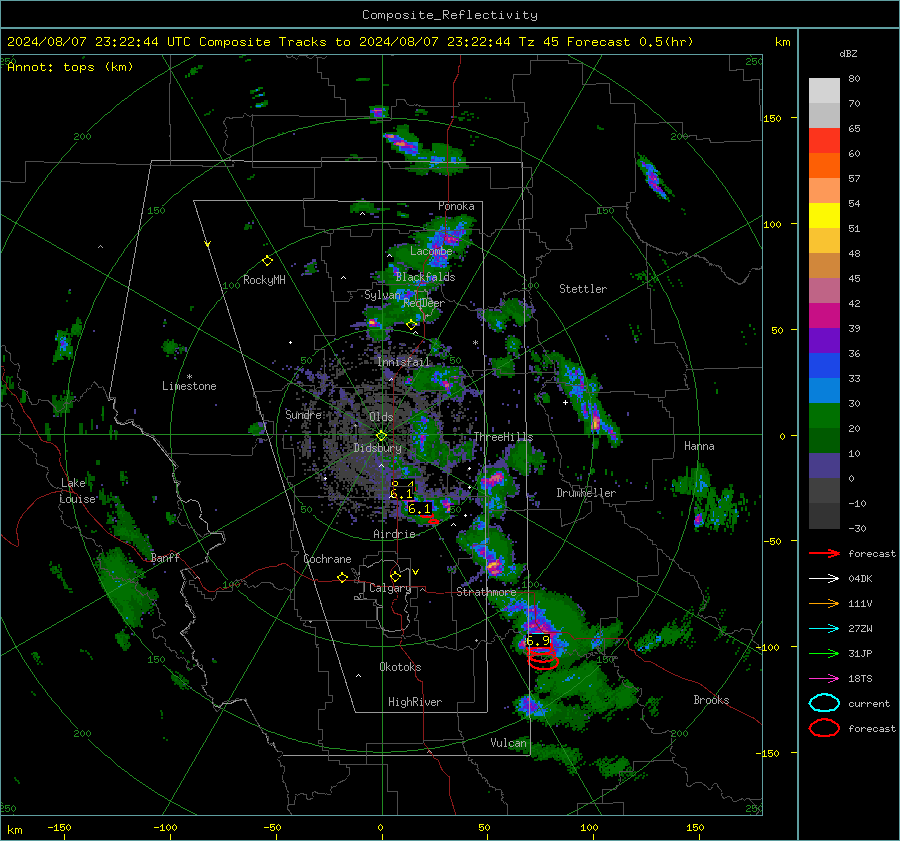This screenshot has height=841, width=900.
Task: Click the Lacombe city label
Action: pyautogui.click(x=431, y=251)
